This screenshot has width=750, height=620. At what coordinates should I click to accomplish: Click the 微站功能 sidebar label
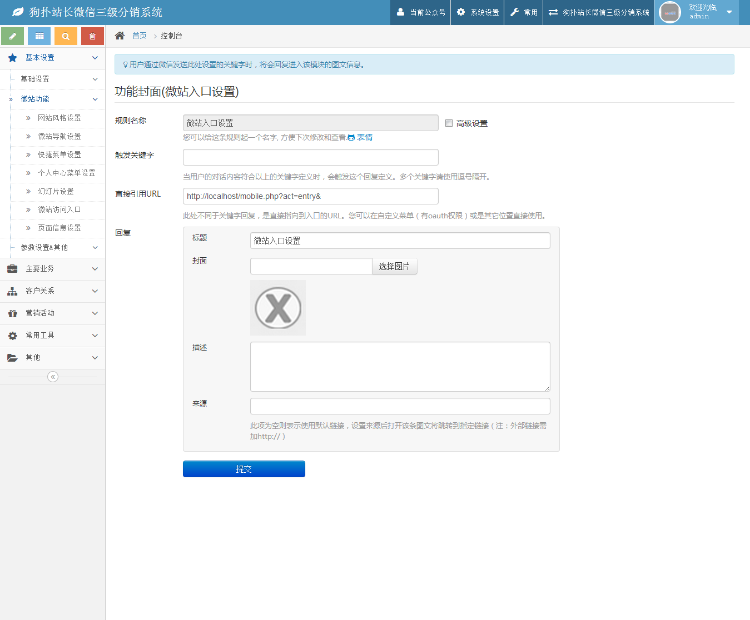pyautogui.click(x=35, y=99)
